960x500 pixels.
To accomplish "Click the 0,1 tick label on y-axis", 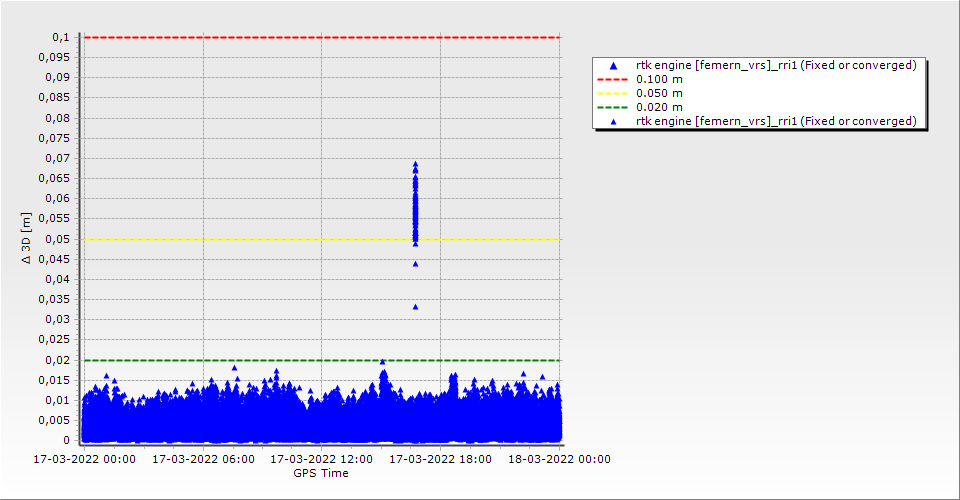I will [x=61, y=37].
